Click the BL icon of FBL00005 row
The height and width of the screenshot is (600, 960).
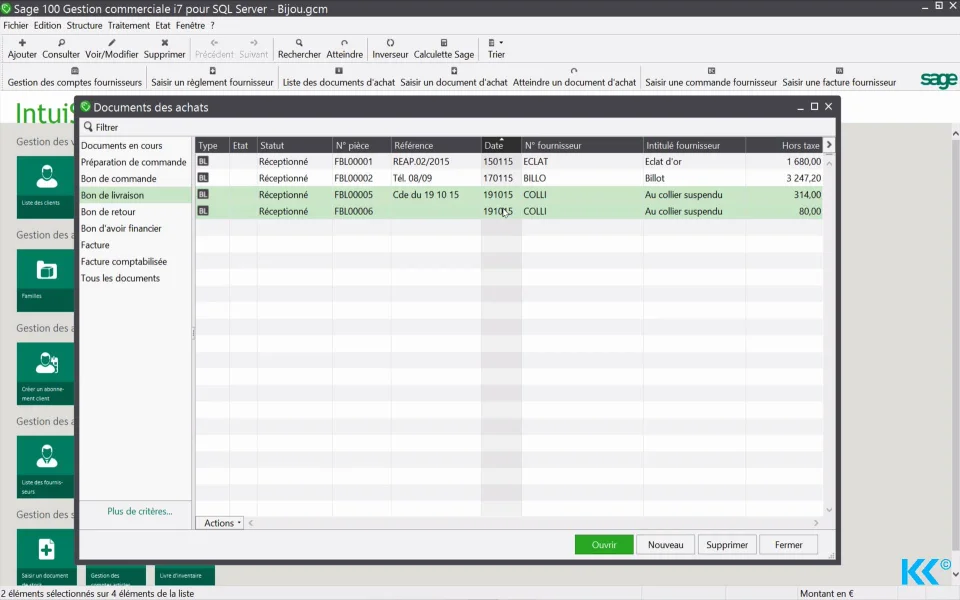click(x=203, y=194)
